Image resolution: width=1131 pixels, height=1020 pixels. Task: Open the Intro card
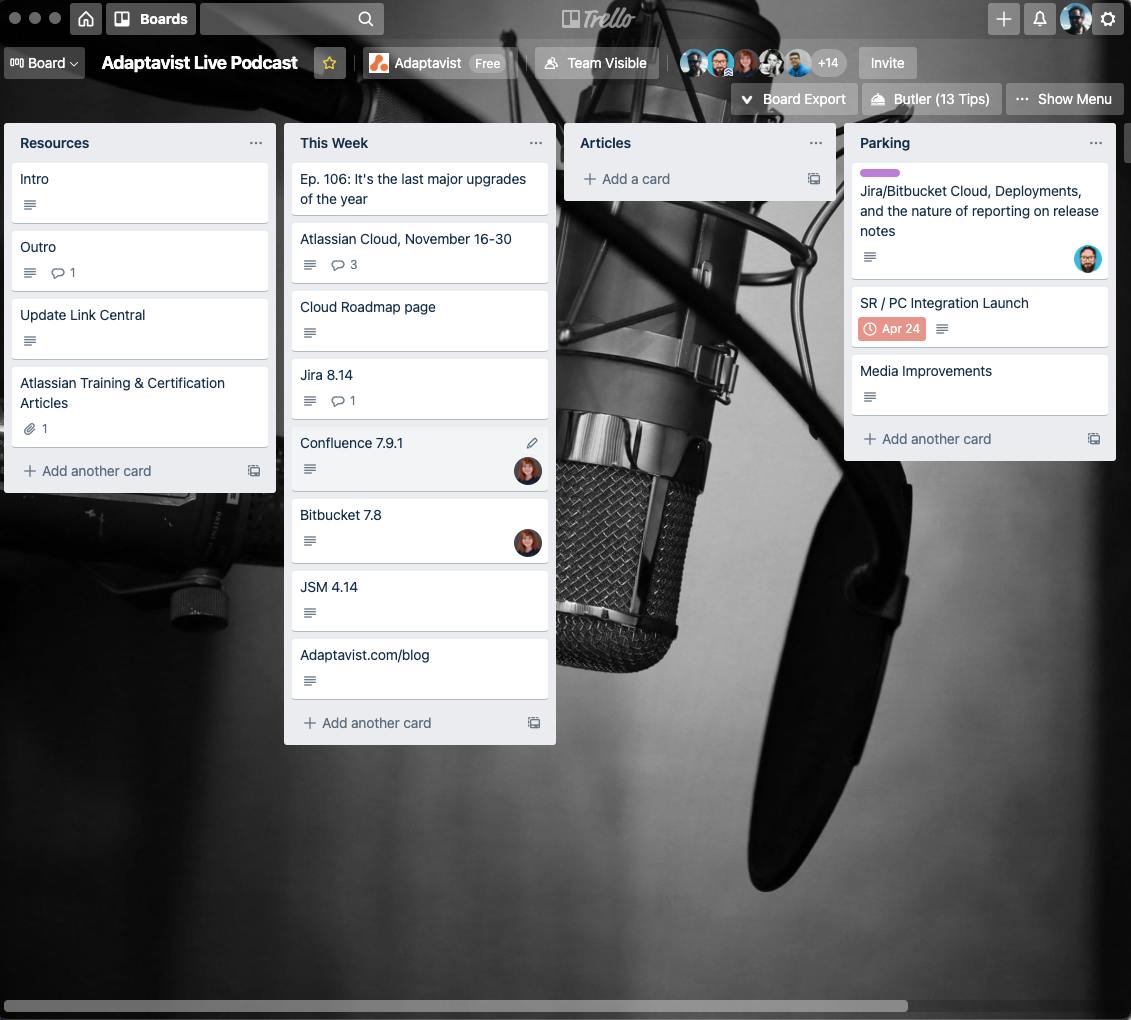140,192
